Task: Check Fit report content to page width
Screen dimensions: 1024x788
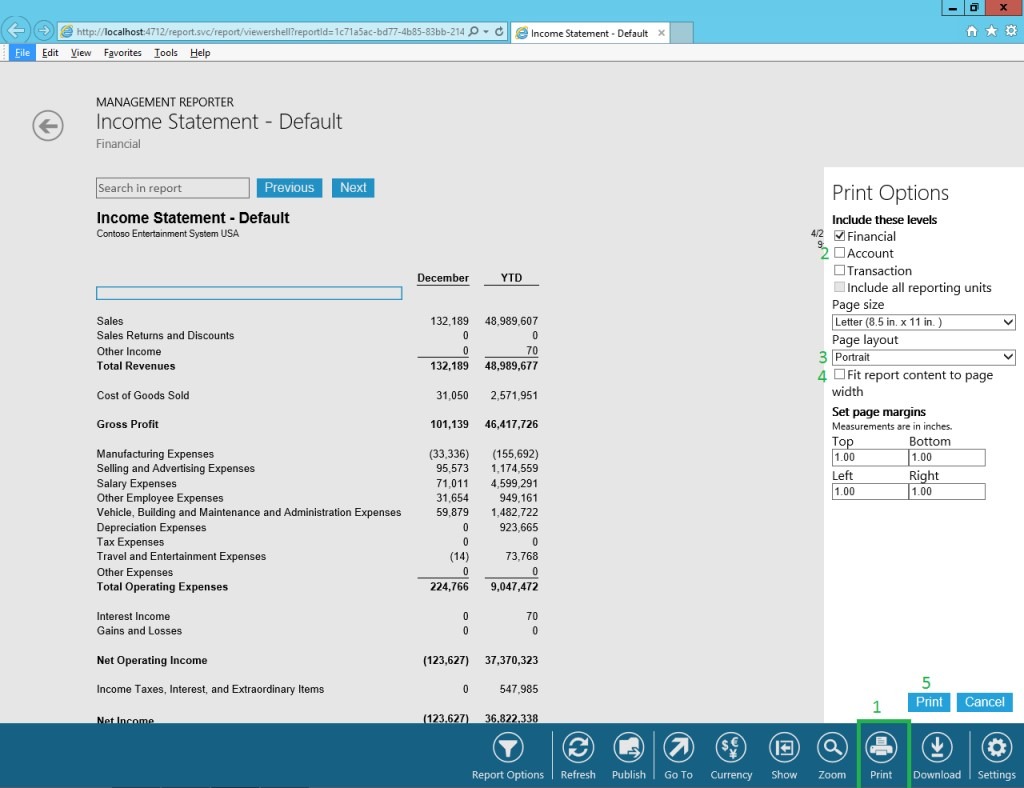Action: point(838,375)
